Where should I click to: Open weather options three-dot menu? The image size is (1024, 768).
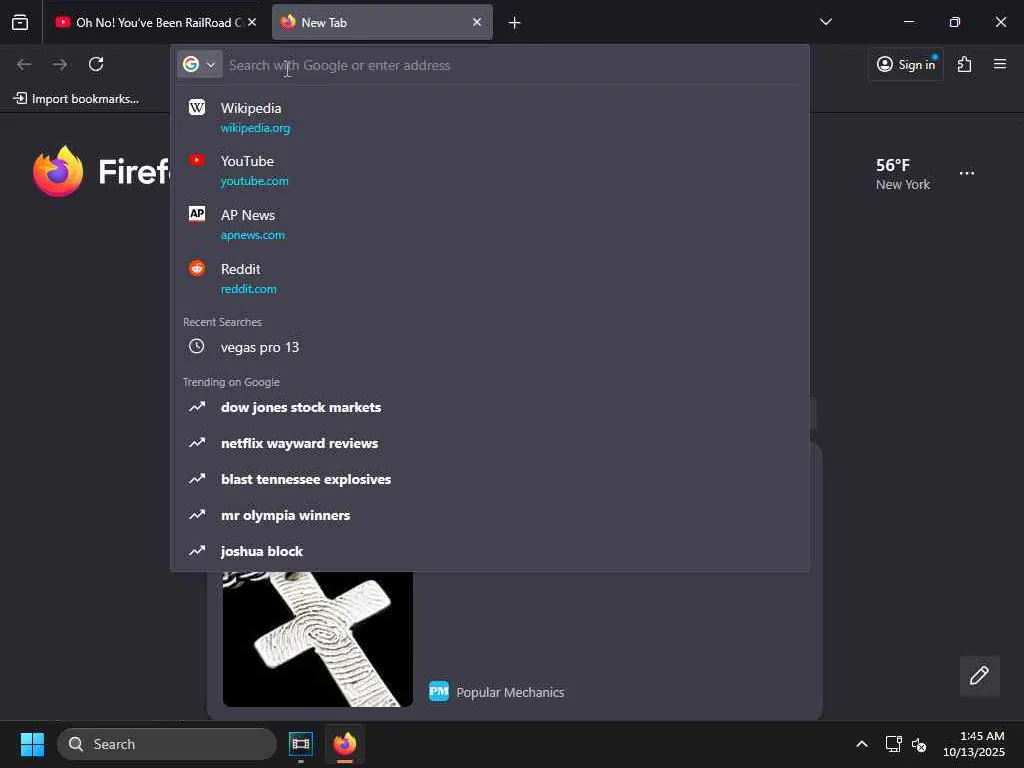967,174
